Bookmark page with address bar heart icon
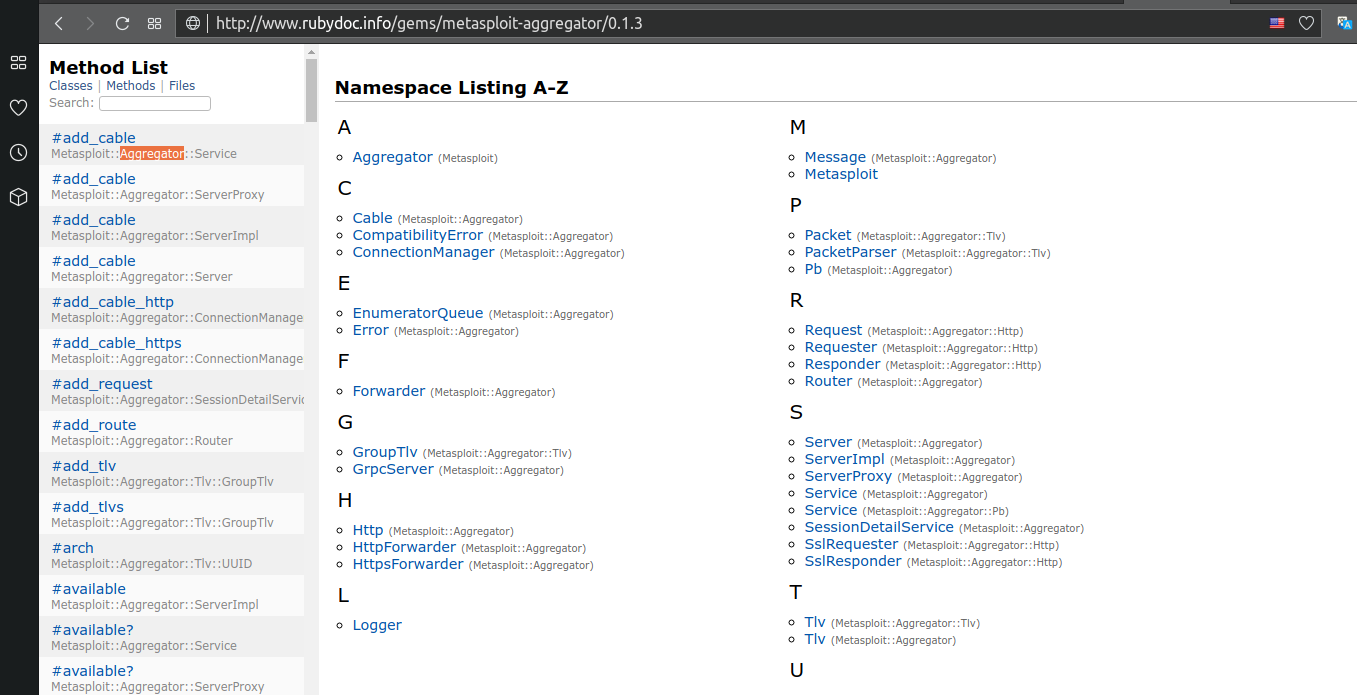 (1306, 23)
